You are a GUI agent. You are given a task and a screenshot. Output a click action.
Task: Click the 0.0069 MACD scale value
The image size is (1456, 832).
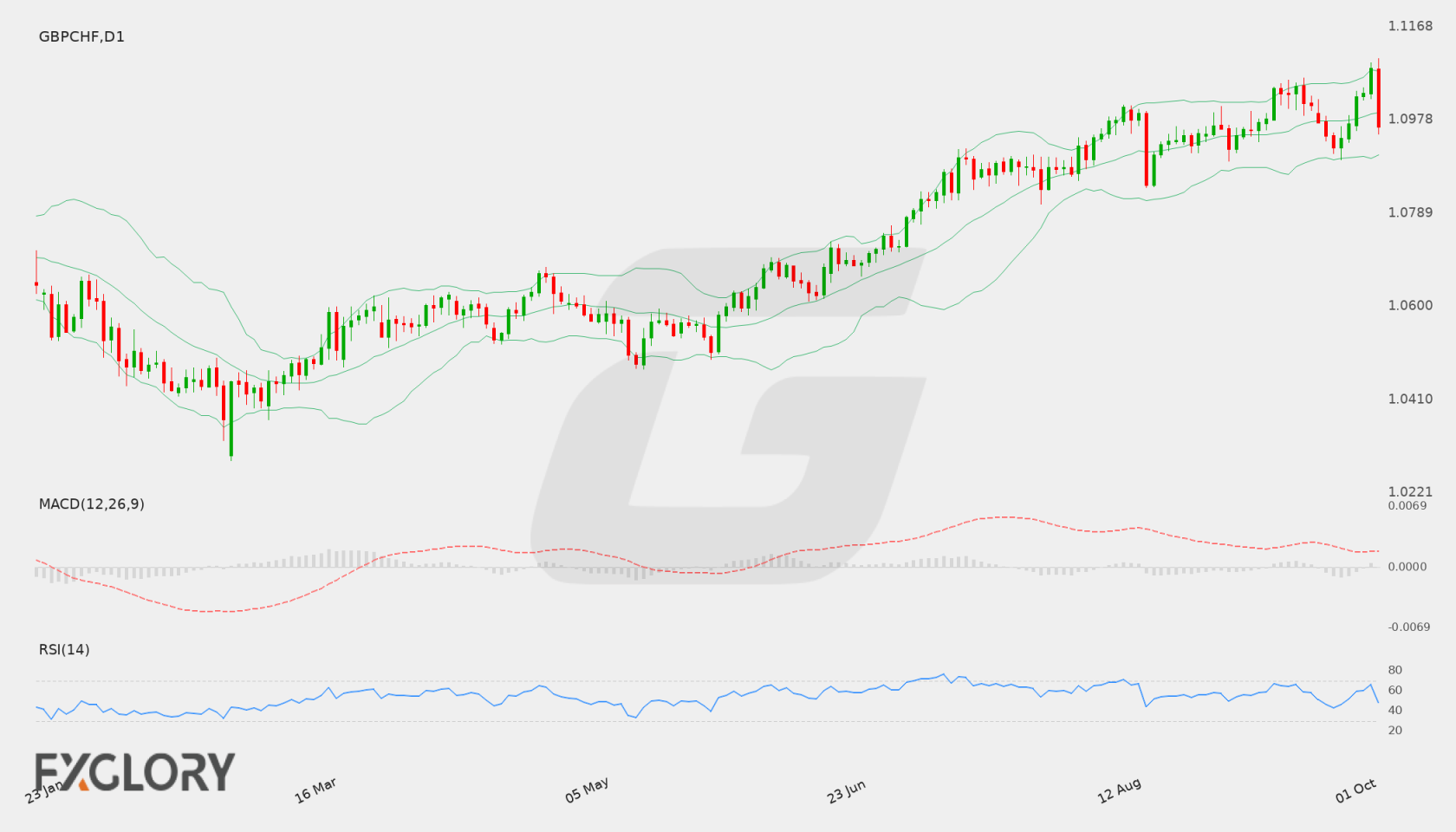click(1407, 505)
